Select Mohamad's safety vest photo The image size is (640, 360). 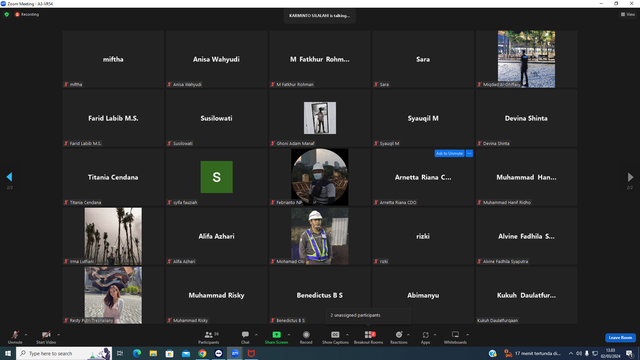point(320,236)
